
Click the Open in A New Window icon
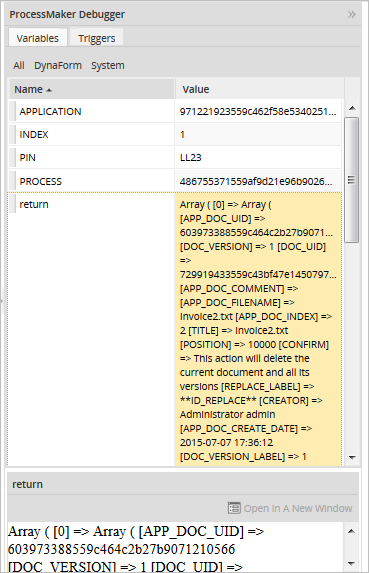[234, 508]
